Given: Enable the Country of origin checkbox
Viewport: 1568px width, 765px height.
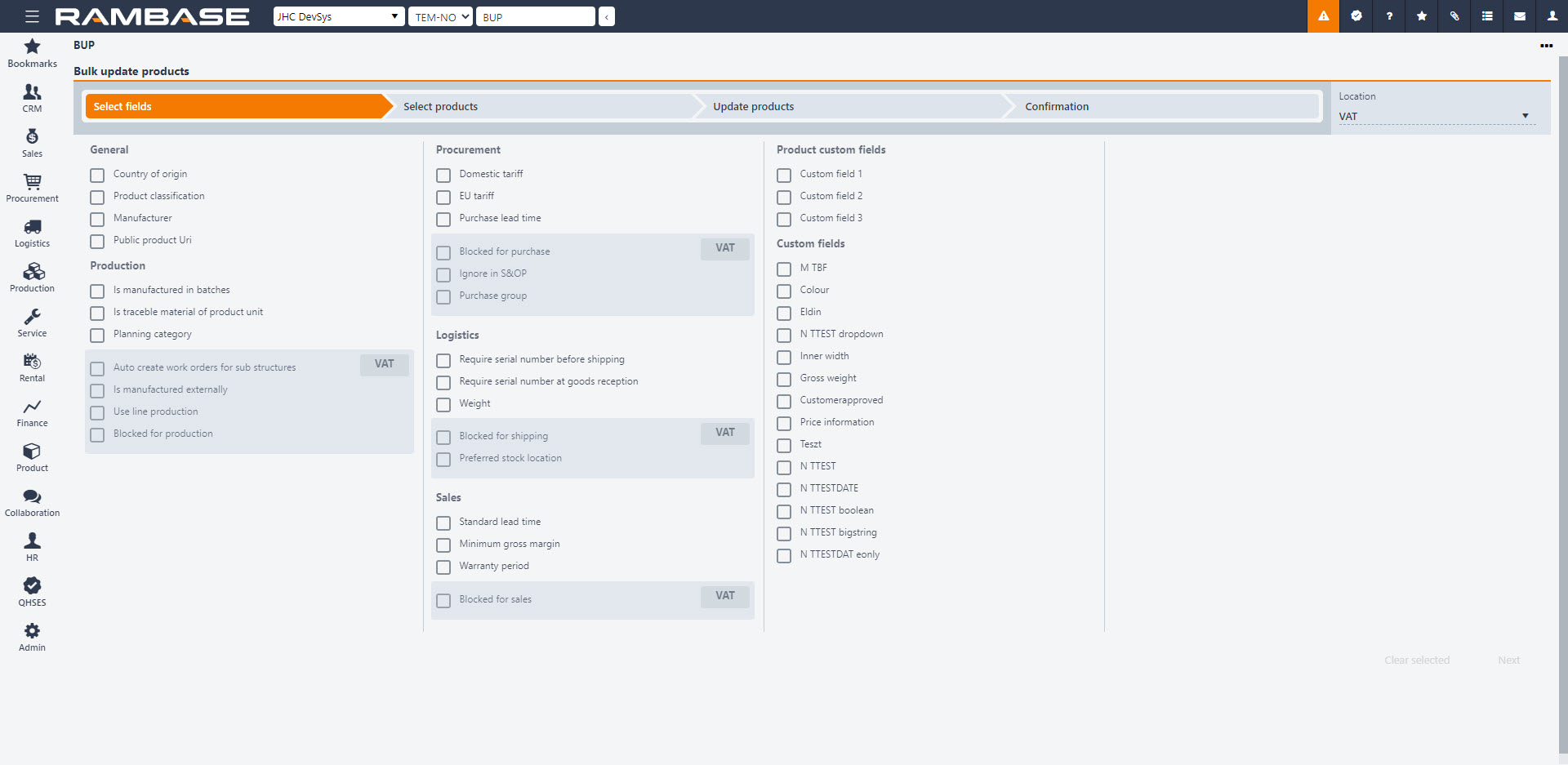Looking at the screenshot, I should click(97, 175).
